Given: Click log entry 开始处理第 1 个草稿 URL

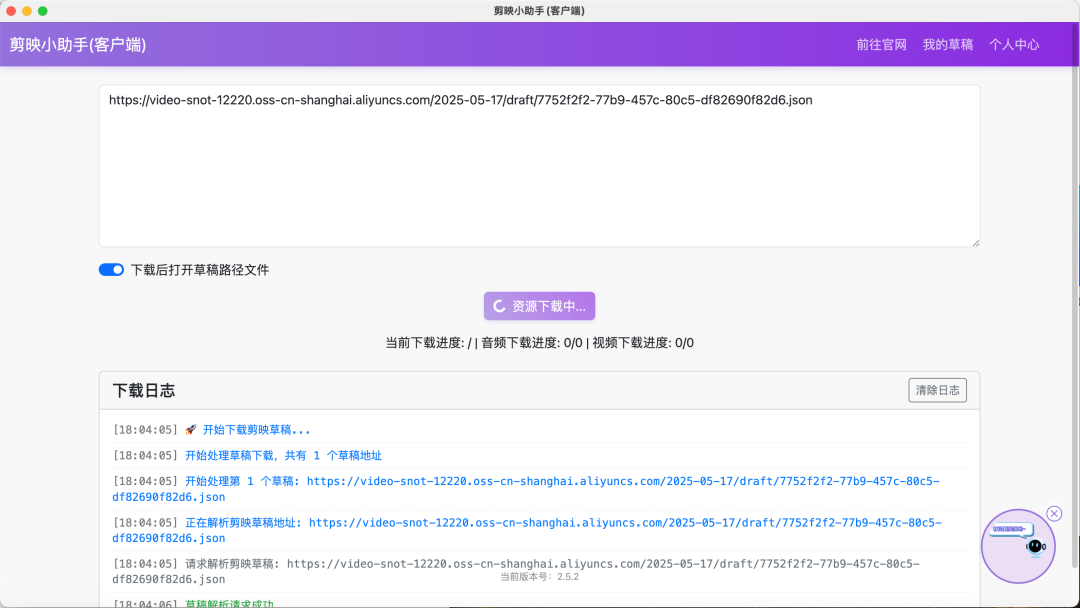Looking at the screenshot, I should (539, 489).
